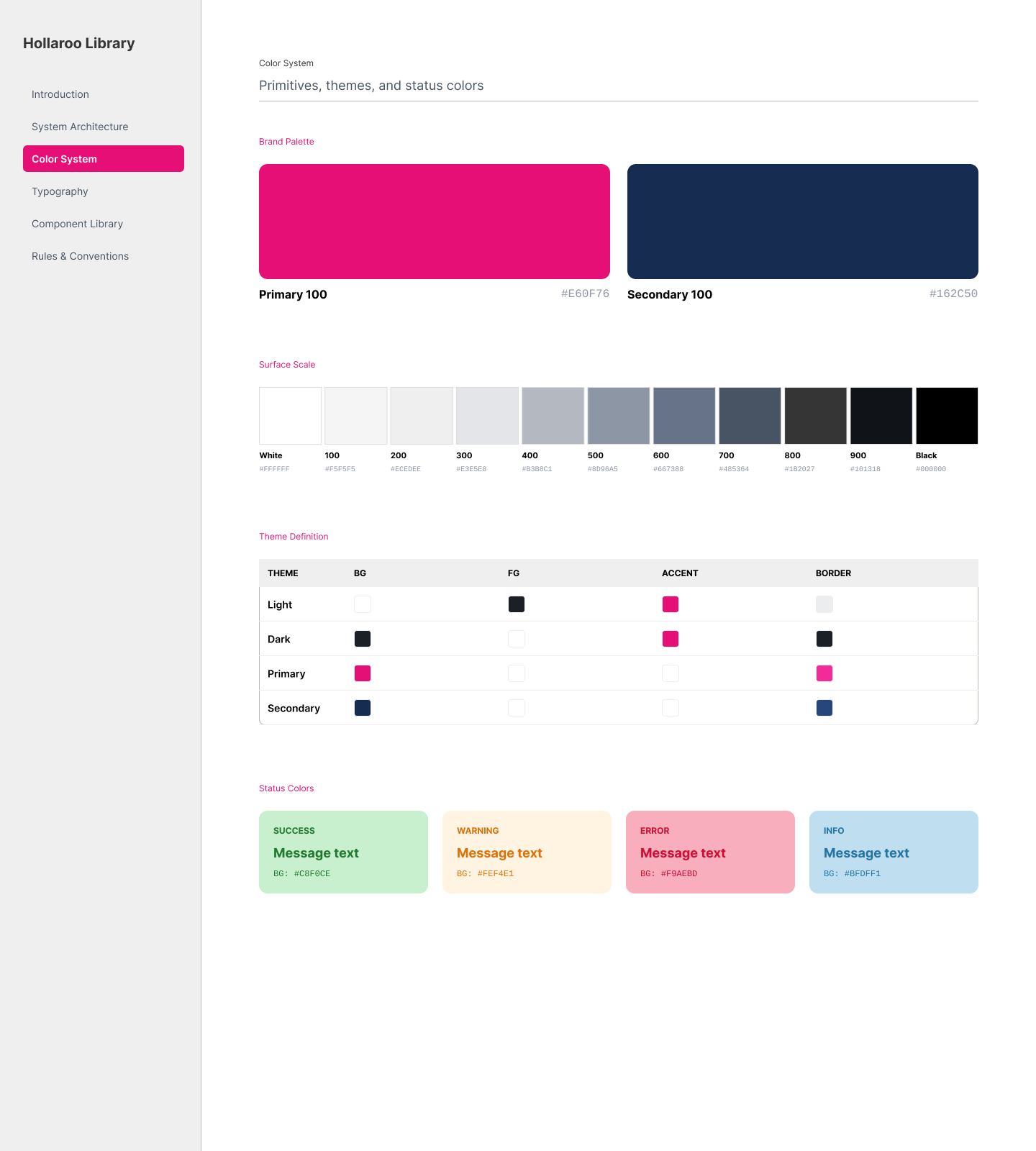Click the THEME column header
The width and height of the screenshot is (1036, 1151).
(x=283, y=573)
